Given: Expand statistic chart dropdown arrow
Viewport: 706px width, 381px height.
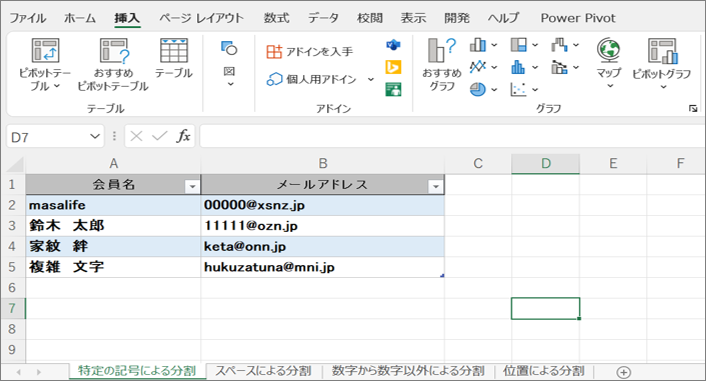Looking at the screenshot, I should (x=535, y=68).
